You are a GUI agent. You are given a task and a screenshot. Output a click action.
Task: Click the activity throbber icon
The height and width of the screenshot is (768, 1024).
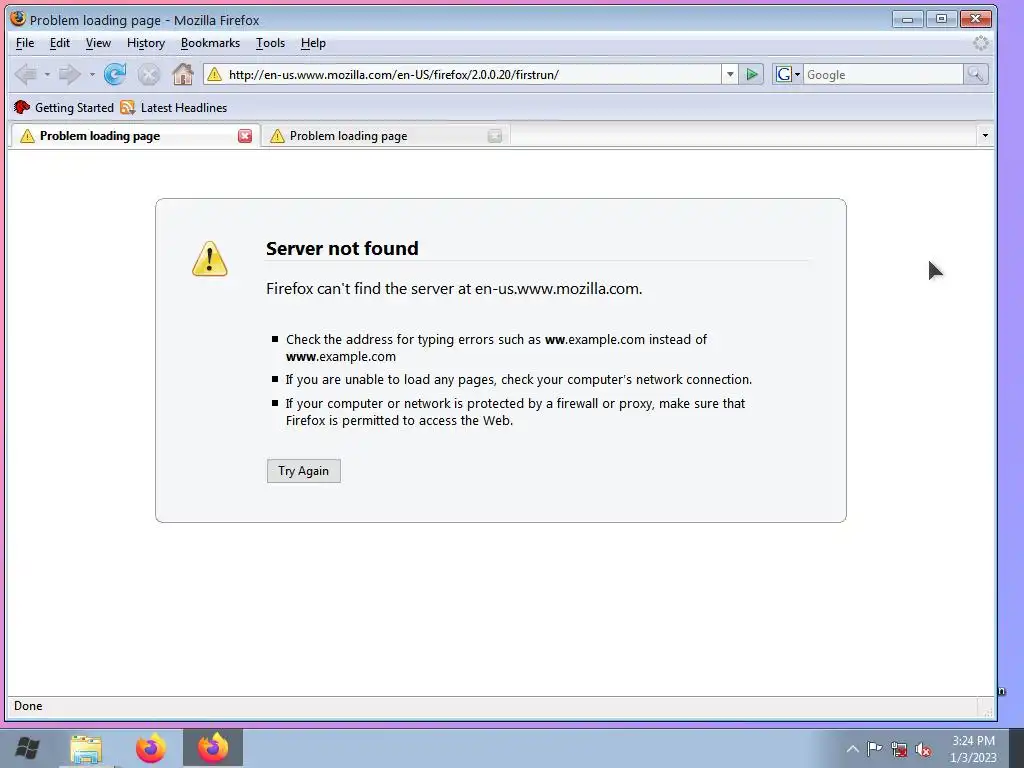point(981,43)
